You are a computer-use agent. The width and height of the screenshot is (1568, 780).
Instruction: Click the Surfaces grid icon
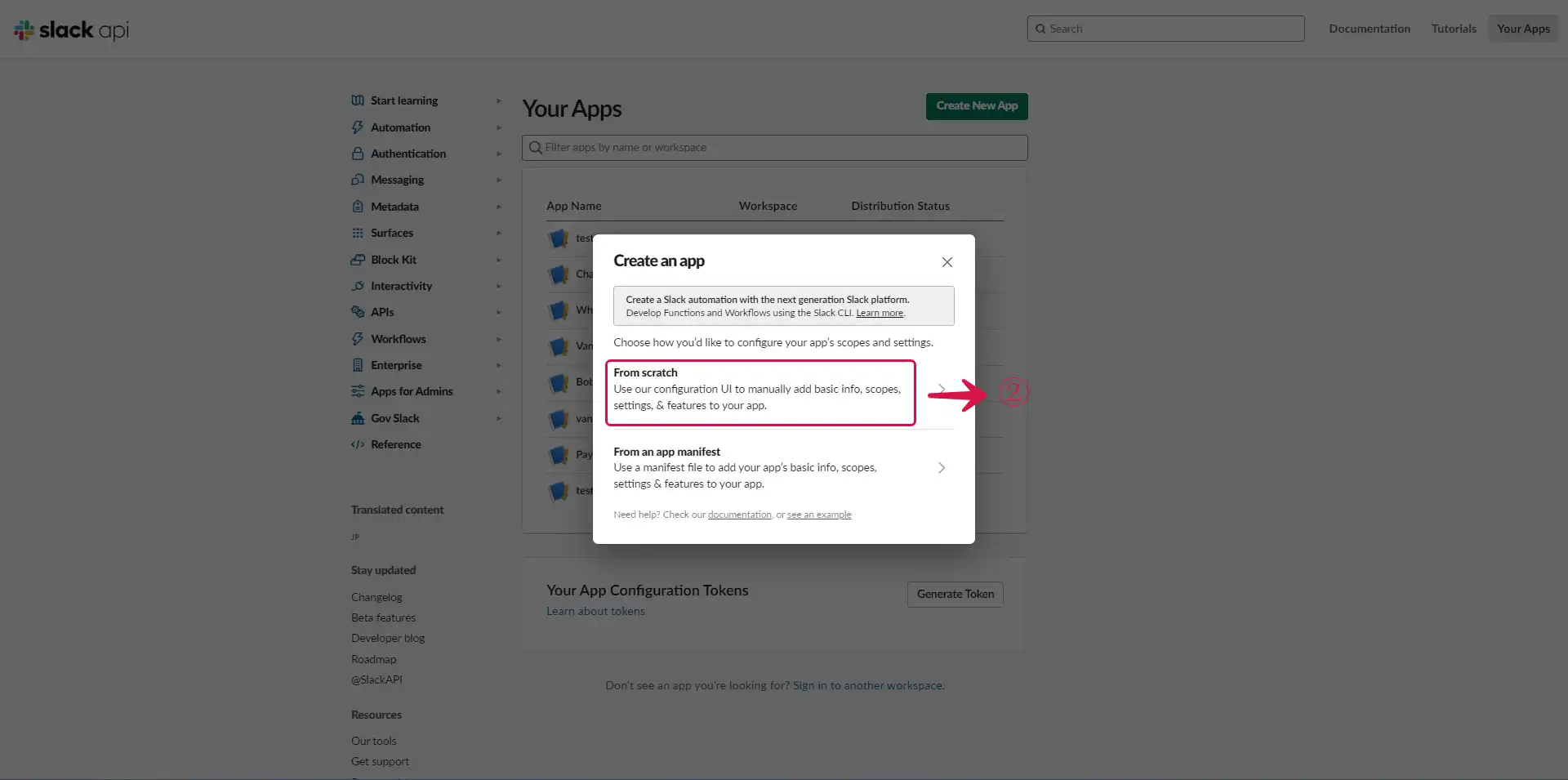pos(358,233)
